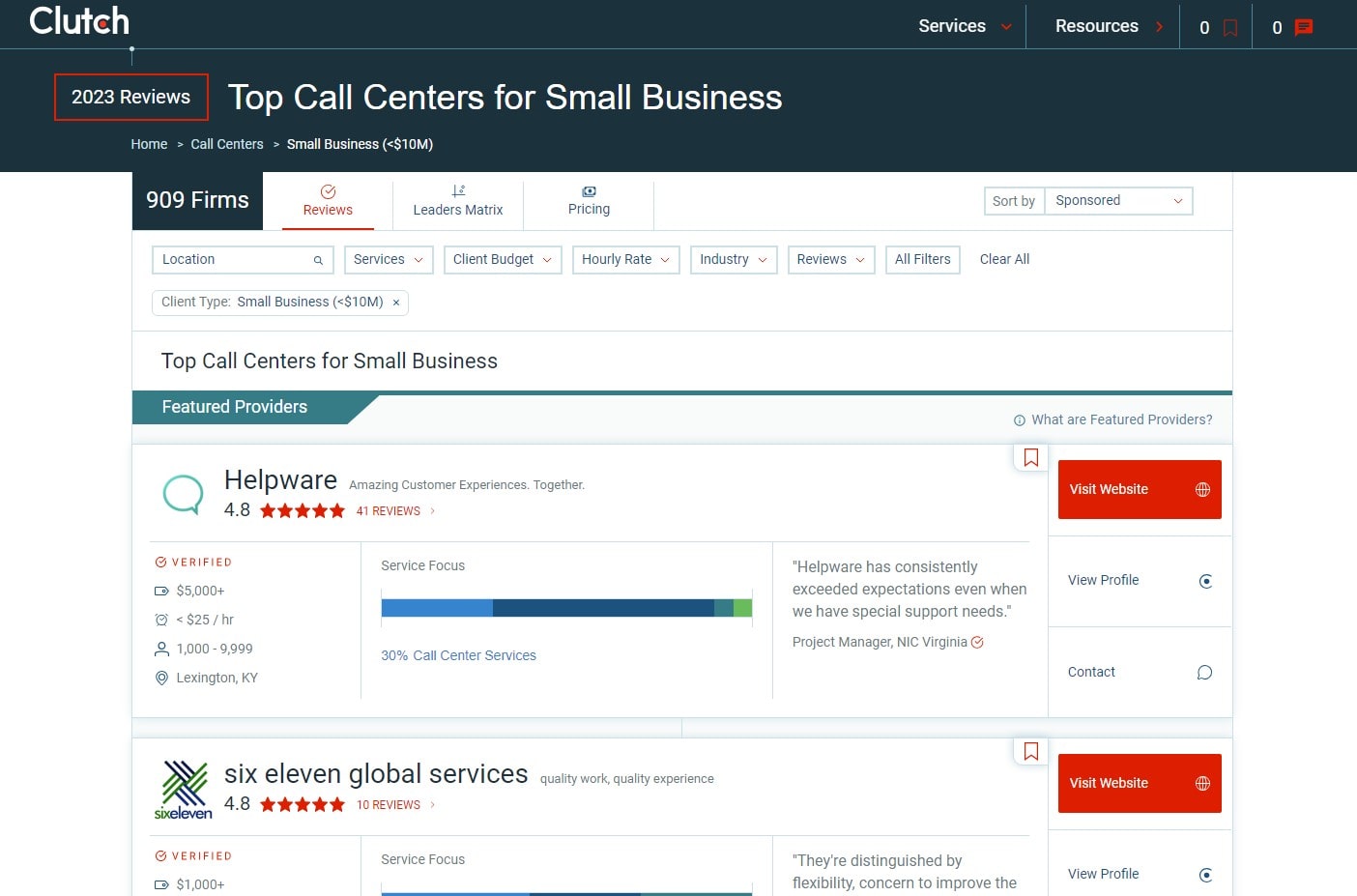Image resolution: width=1357 pixels, height=896 pixels.
Task: Click six eleven's $1,000+ minimum project size
Action: [200, 884]
